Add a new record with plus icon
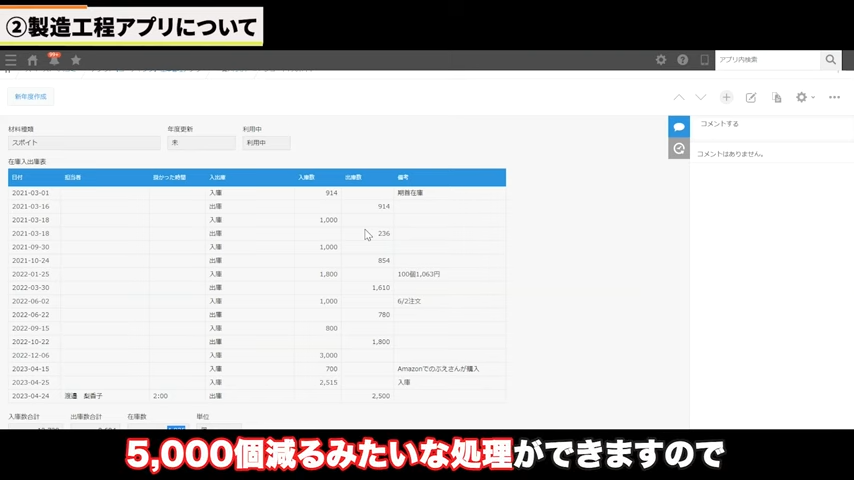This screenshot has width=854, height=480. point(726,98)
